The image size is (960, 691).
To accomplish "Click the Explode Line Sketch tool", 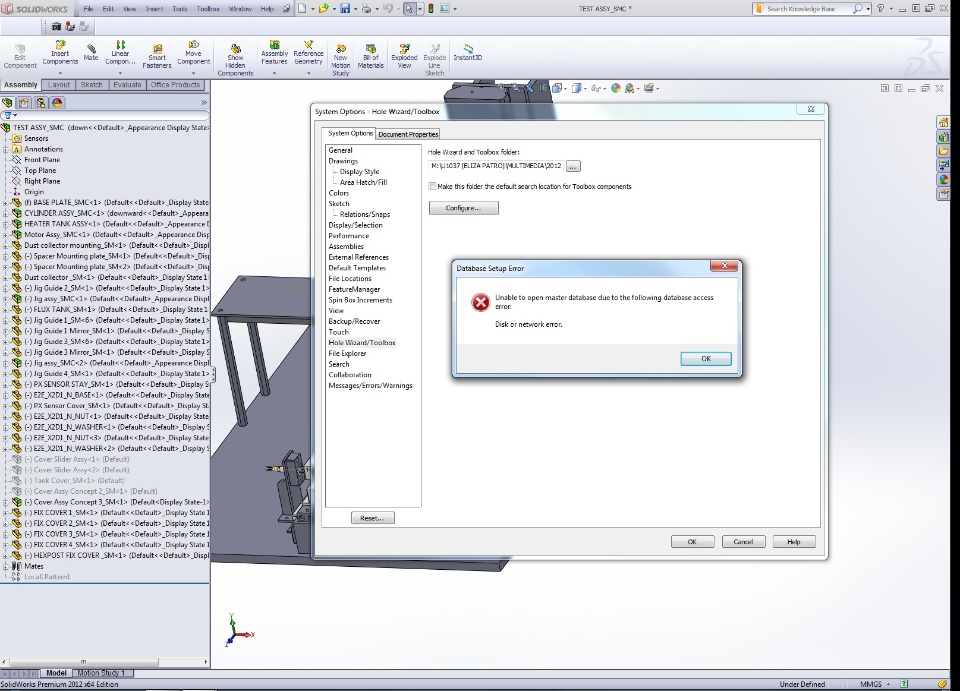I will click(x=434, y=60).
